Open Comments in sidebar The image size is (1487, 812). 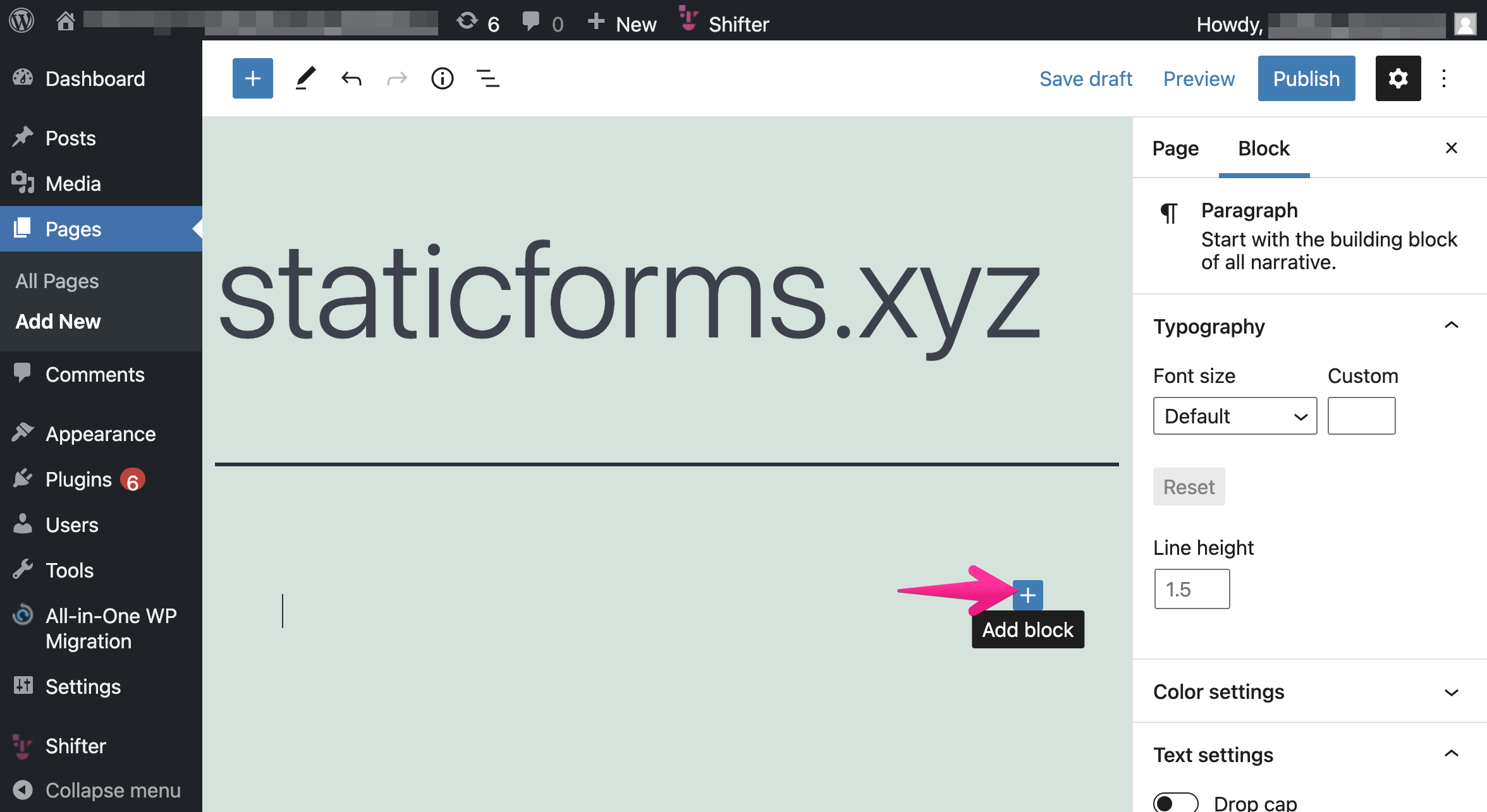point(101,374)
